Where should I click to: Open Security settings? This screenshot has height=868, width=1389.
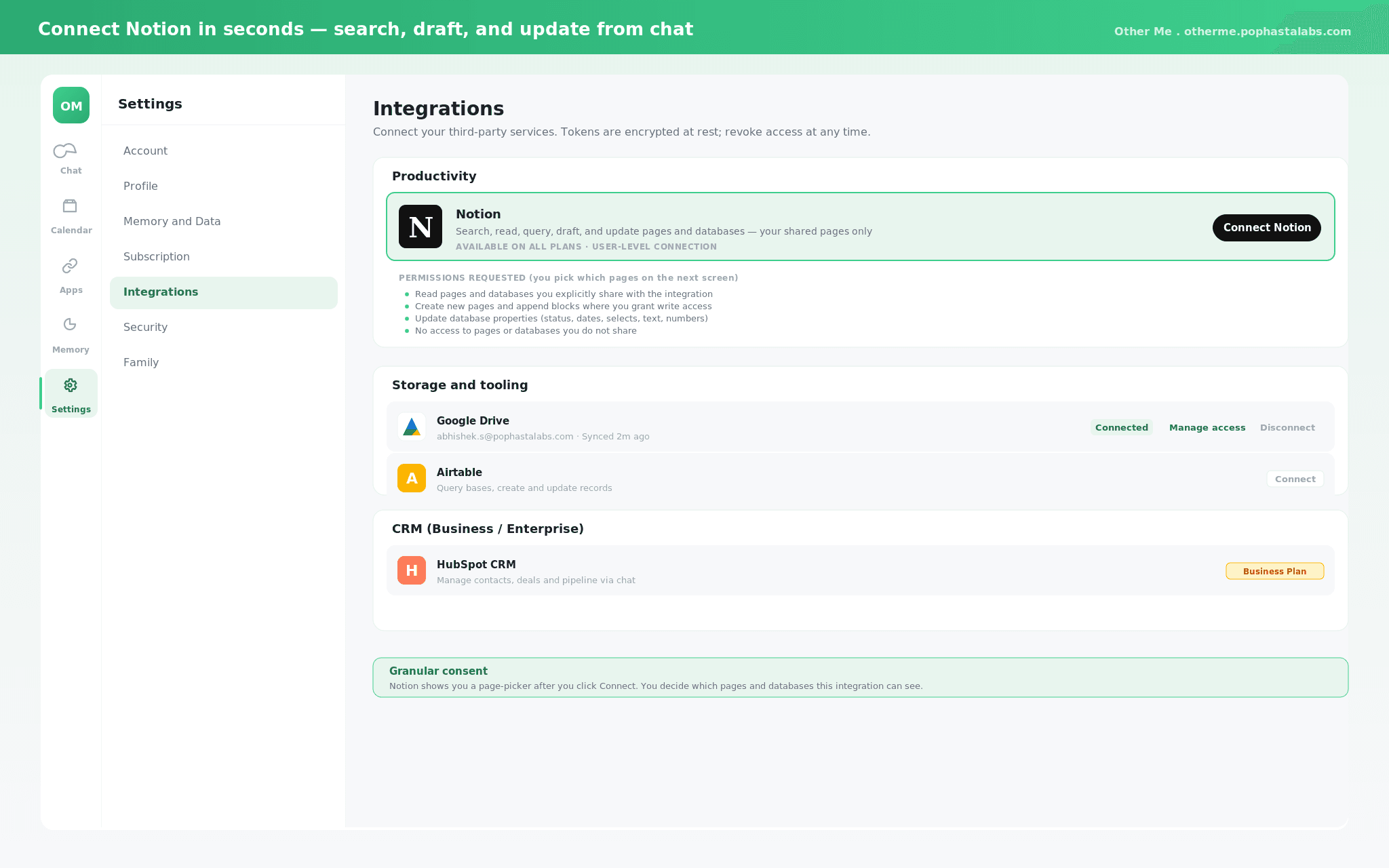point(224,327)
